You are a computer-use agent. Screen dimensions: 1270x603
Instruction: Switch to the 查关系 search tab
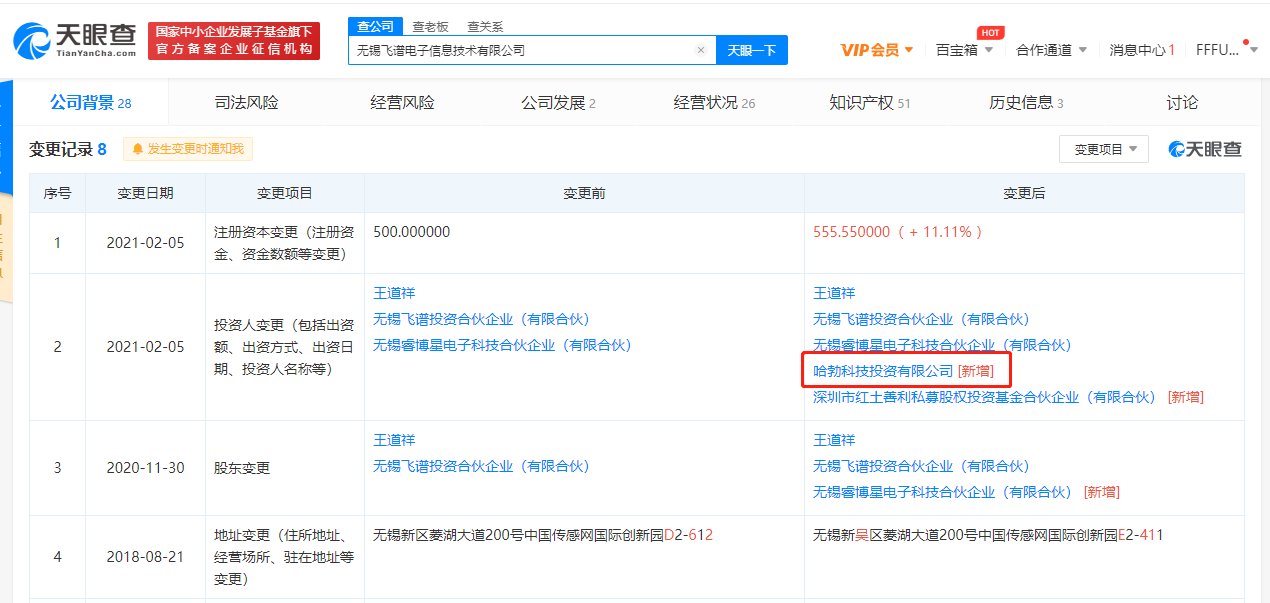pyautogui.click(x=485, y=26)
